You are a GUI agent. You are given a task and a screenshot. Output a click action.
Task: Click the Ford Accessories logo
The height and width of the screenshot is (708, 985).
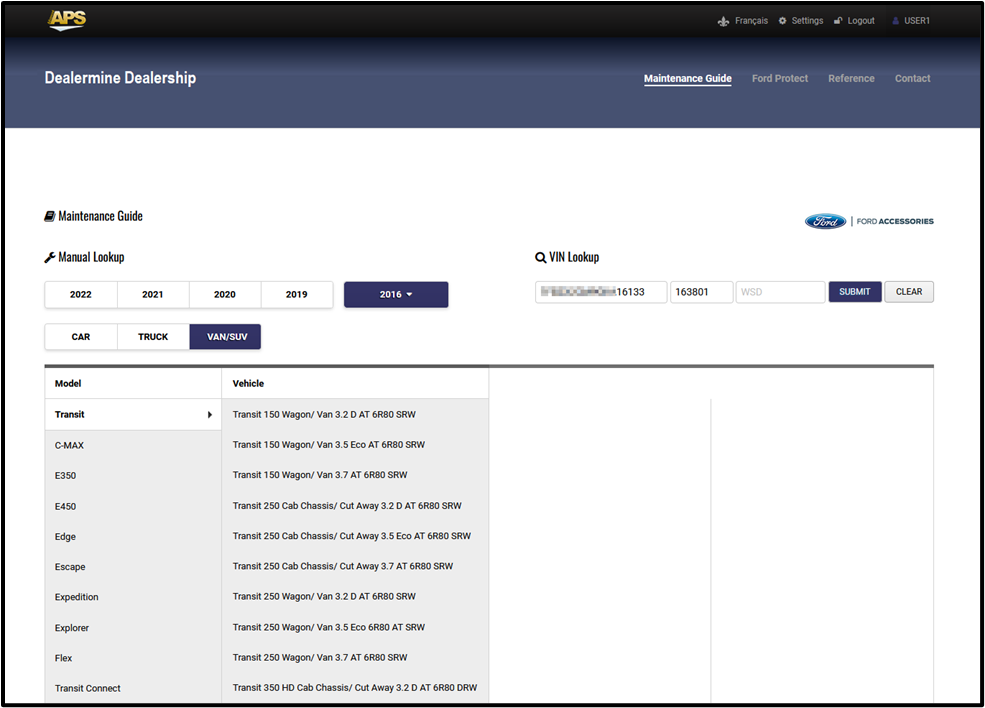pyautogui.click(x=869, y=221)
